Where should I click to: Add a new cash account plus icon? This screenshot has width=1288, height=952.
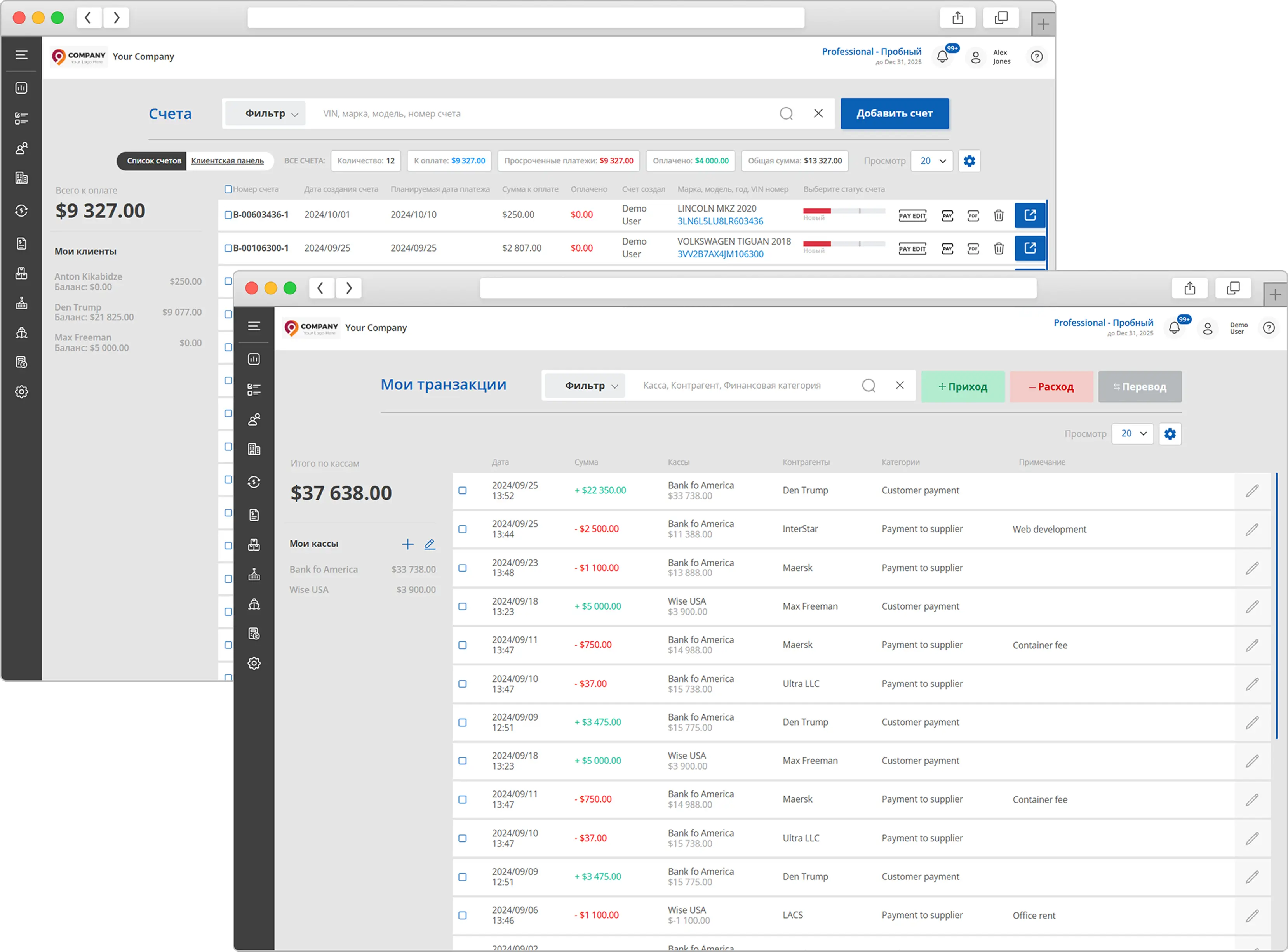[407, 544]
